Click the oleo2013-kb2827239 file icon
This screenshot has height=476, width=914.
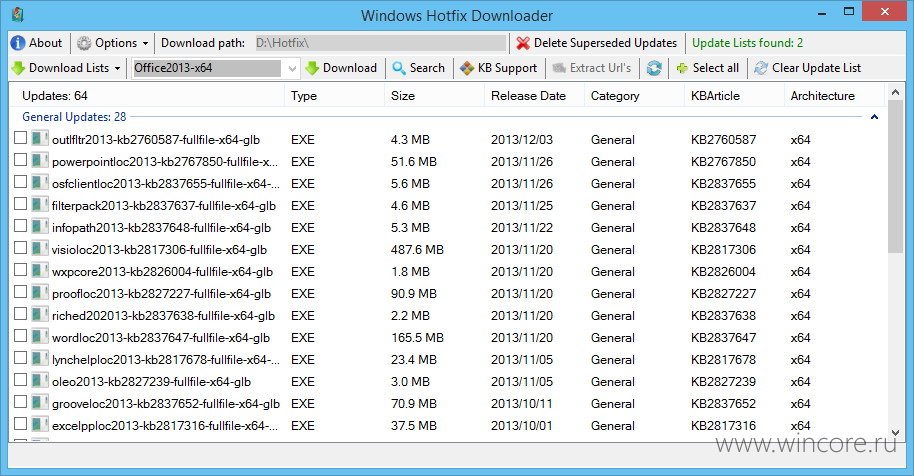tap(40, 381)
